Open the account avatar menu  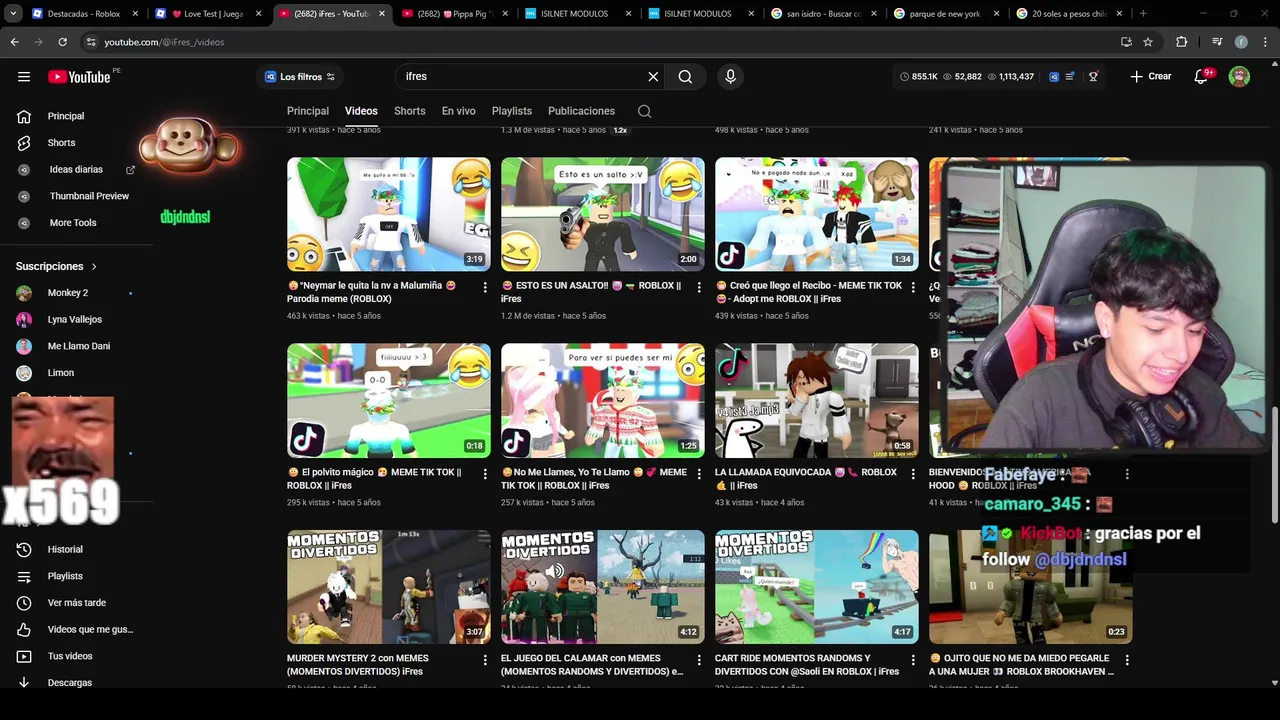click(1239, 76)
